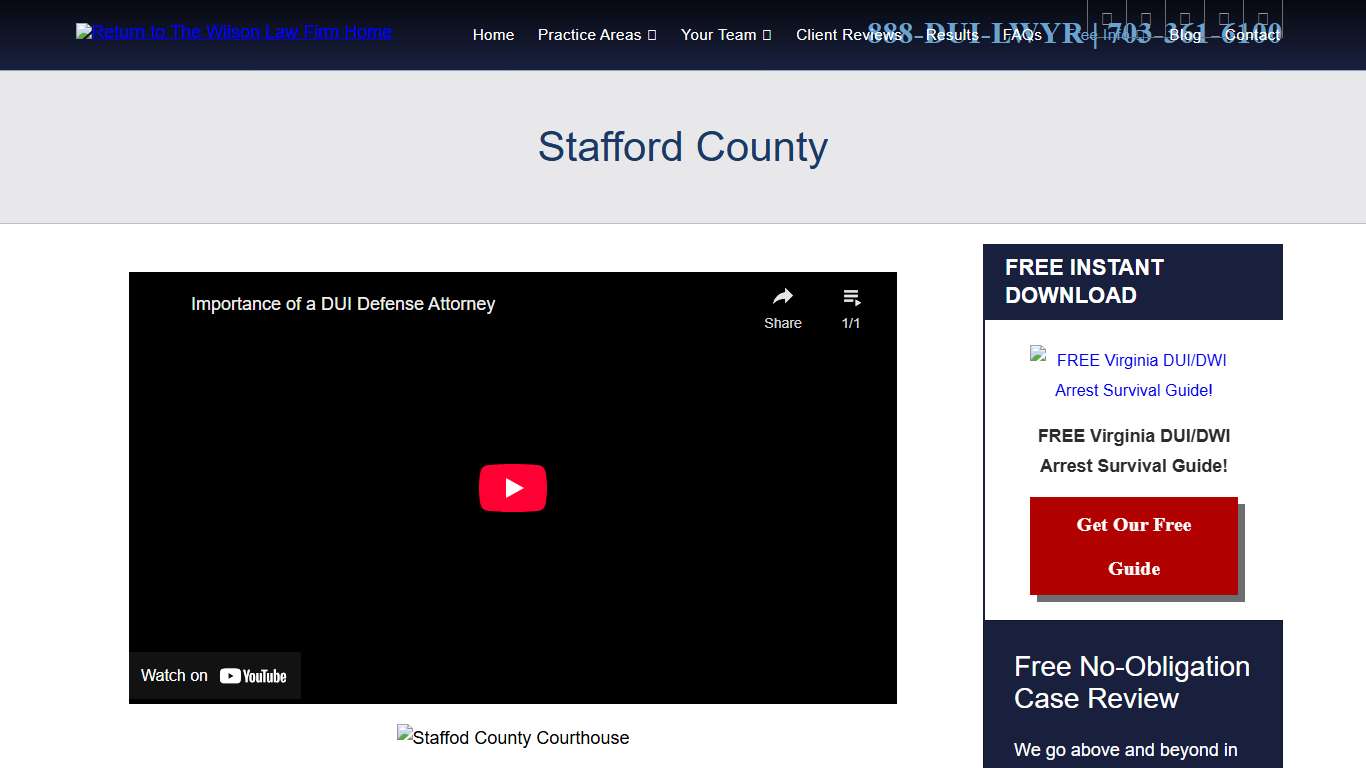Image resolution: width=1366 pixels, height=768 pixels.
Task: Click the FREE Virginia DUI/DWI Arrest Survival Guide link
Action: click(1133, 374)
